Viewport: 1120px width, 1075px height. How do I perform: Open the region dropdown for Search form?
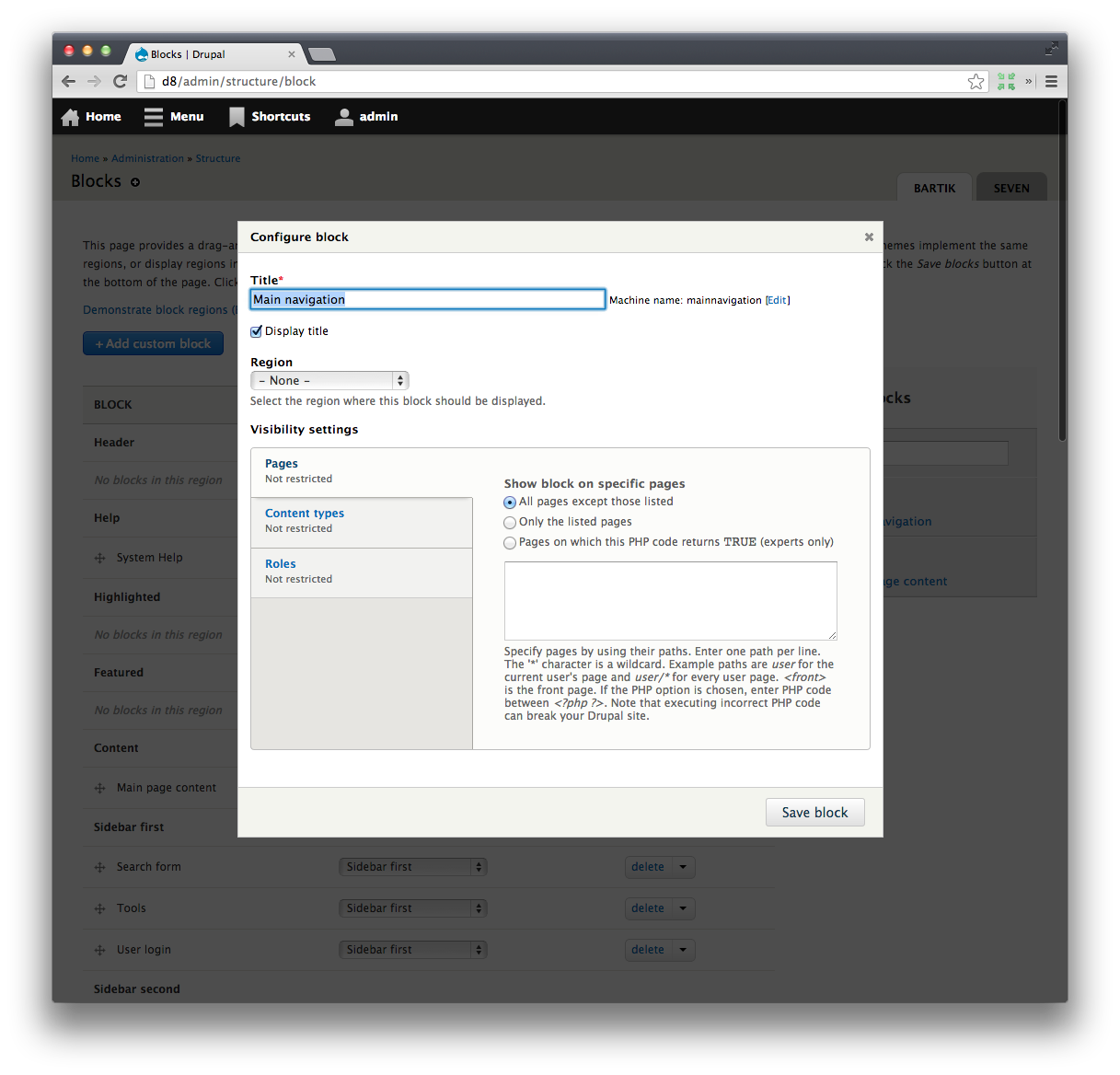coord(412,867)
